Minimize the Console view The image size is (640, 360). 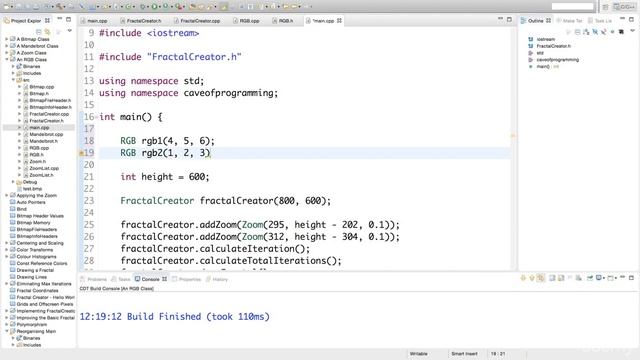point(622,277)
